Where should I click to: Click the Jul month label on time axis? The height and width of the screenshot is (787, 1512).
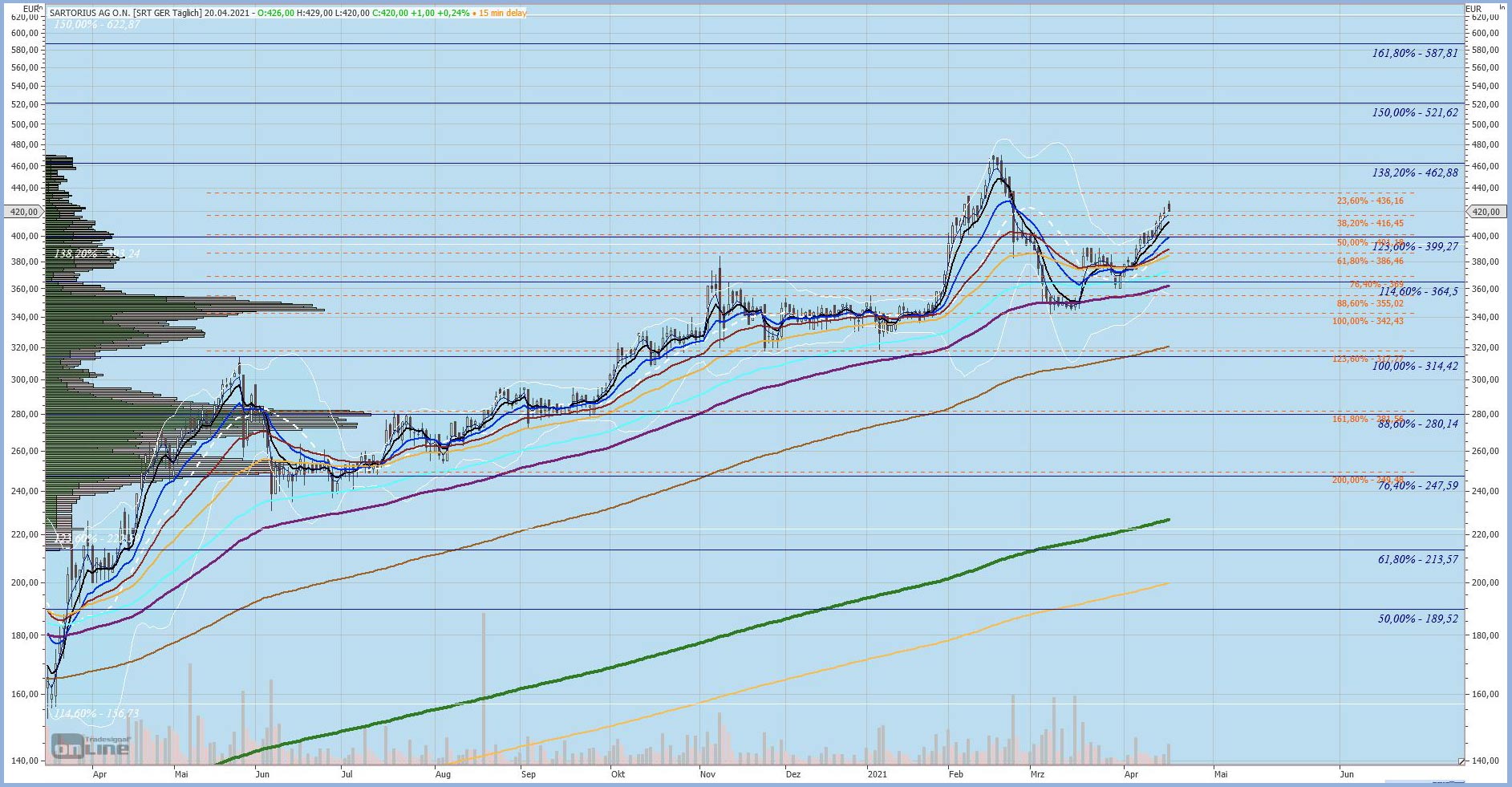click(x=347, y=774)
